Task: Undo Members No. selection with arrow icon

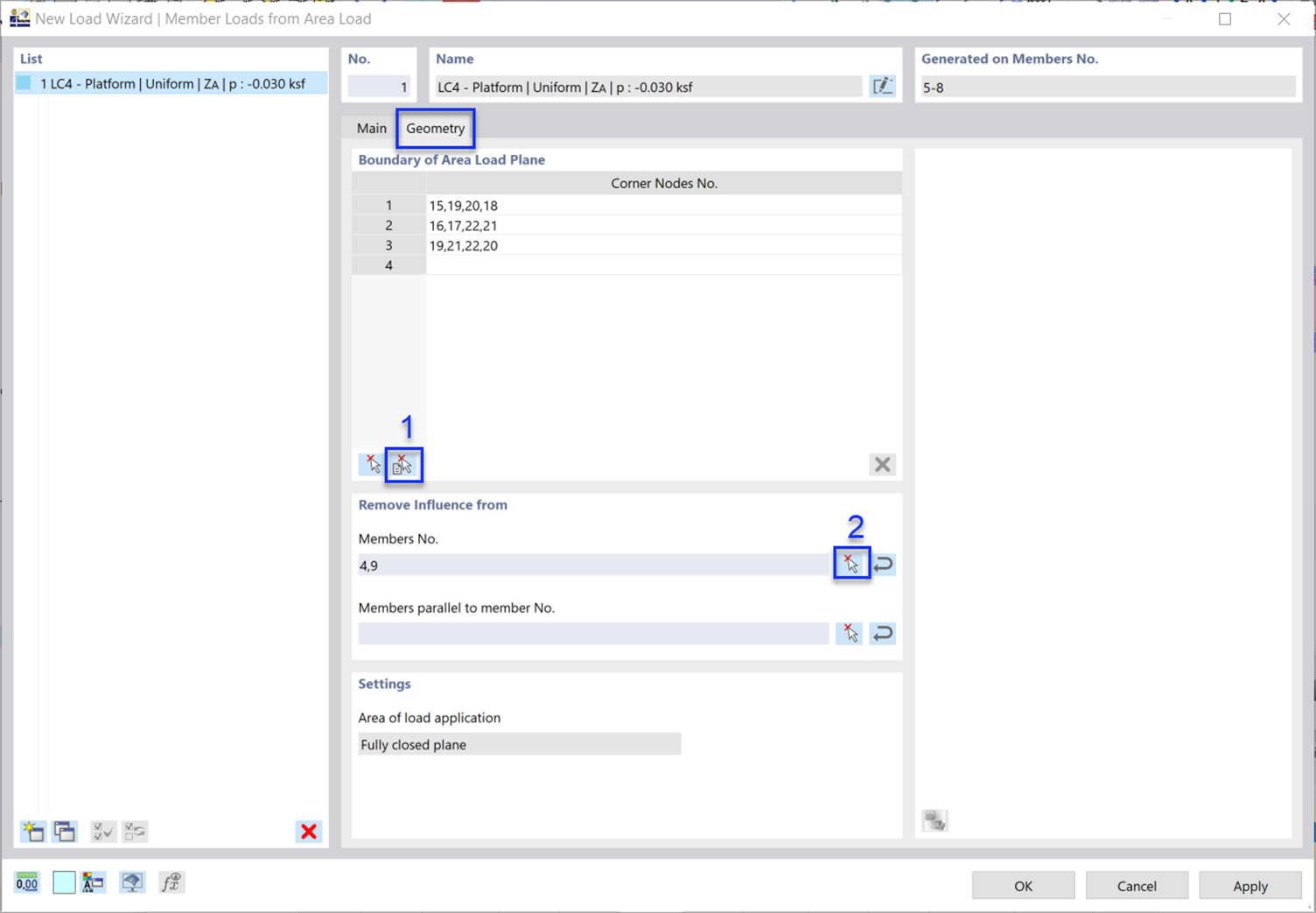Action: [882, 564]
